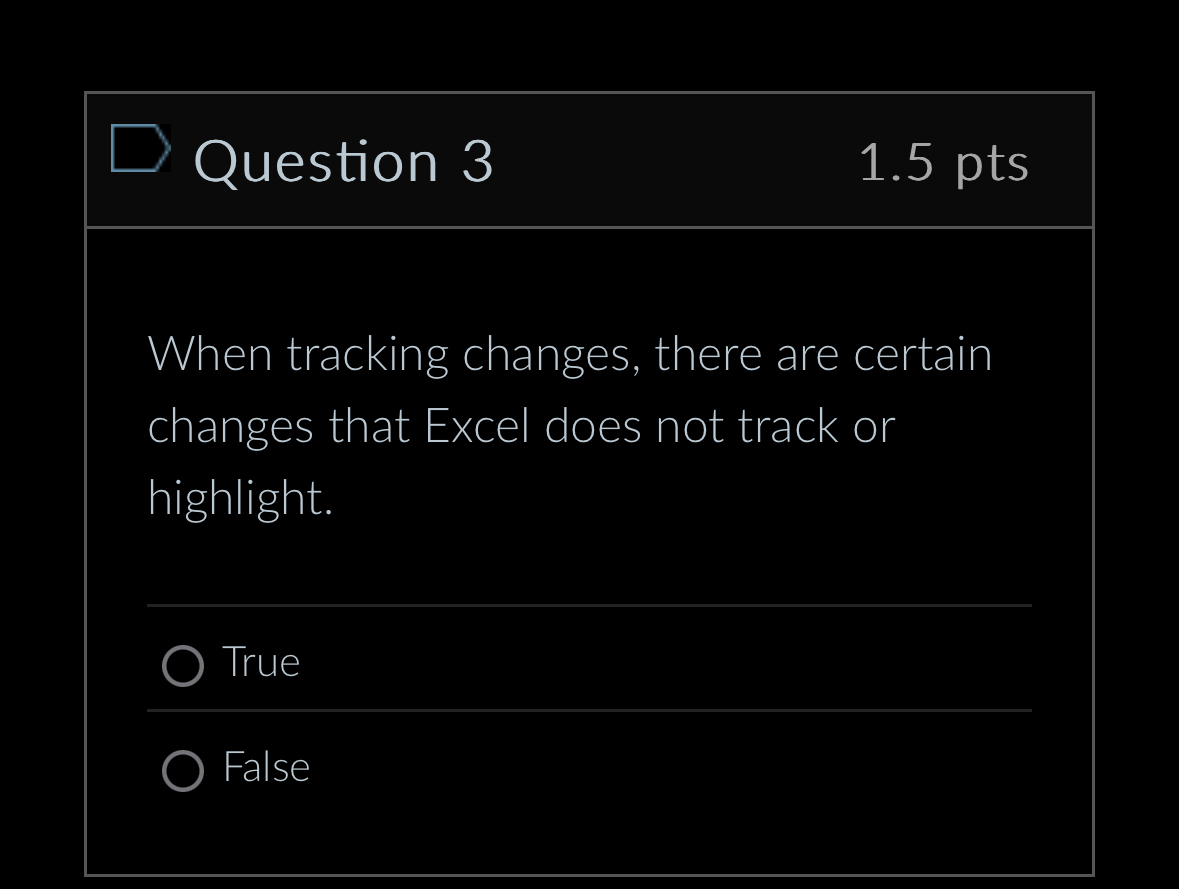Click the Question 3 heading
The width and height of the screenshot is (1179, 889).
point(344,161)
